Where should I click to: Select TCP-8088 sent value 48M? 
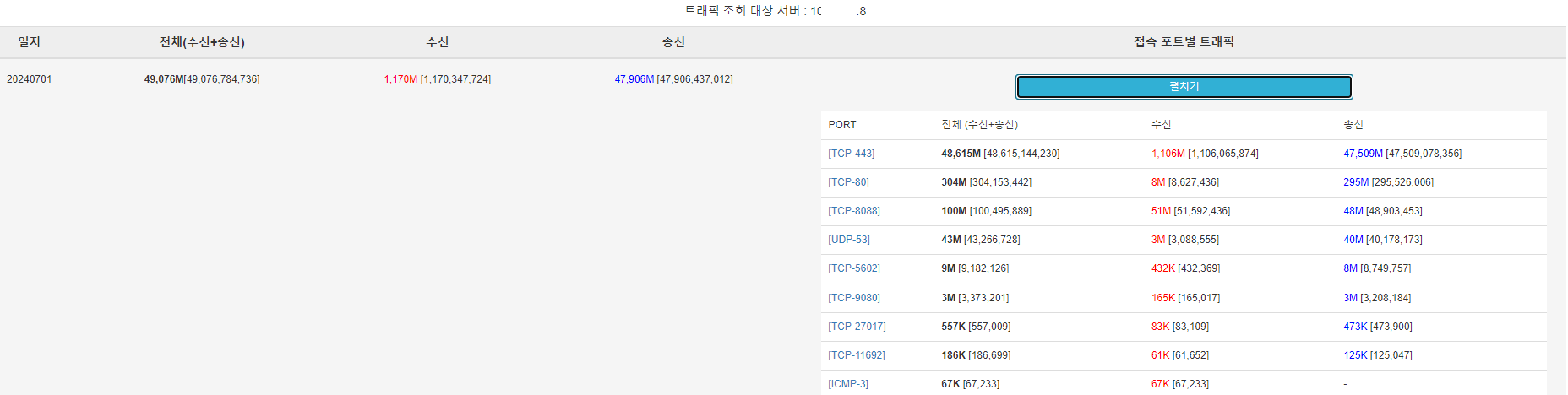coord(1353,211)
